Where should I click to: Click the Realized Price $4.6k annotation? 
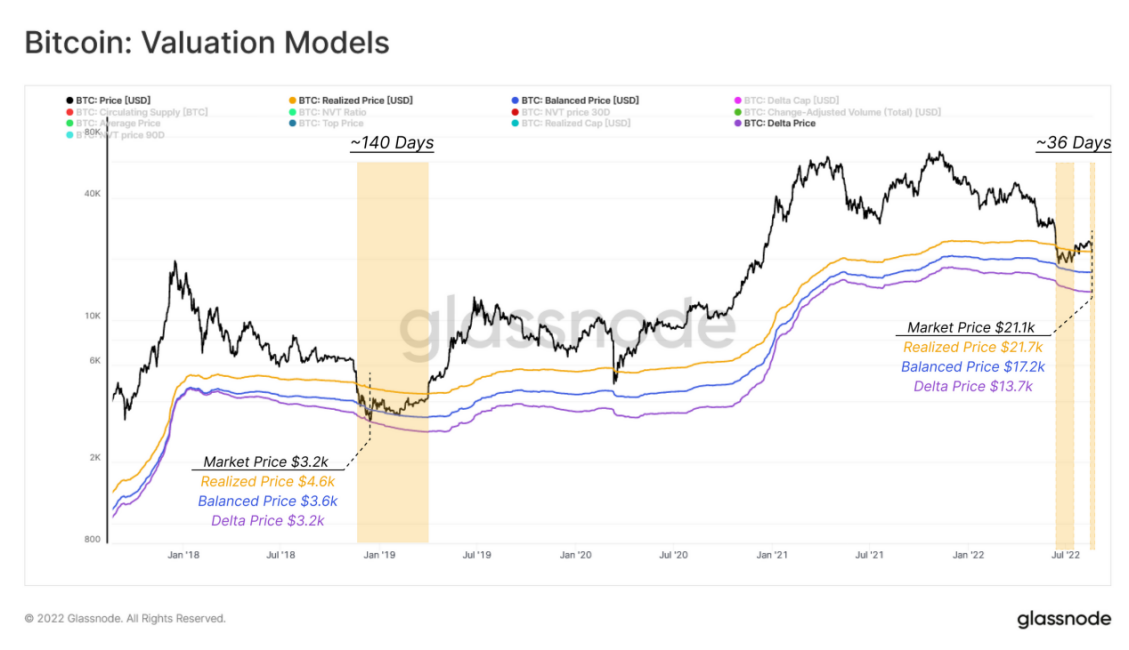pyautogui.click(x=268, y=482)
